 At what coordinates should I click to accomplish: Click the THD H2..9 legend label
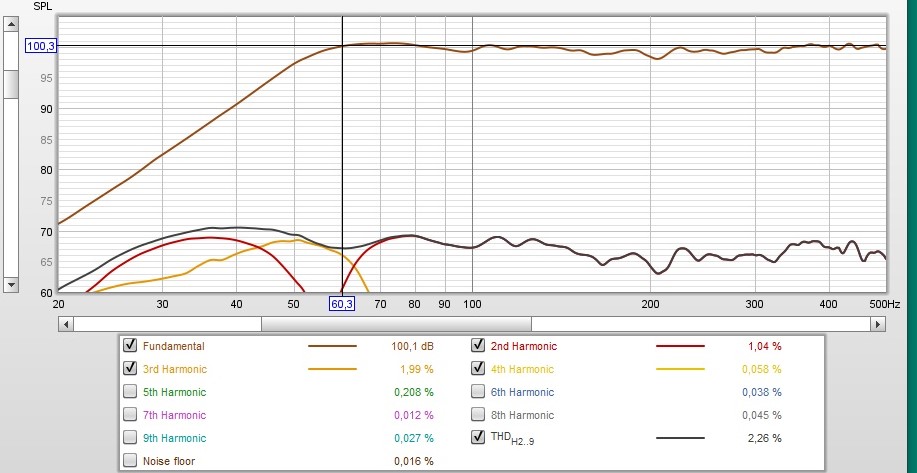(x=512, y=439)
